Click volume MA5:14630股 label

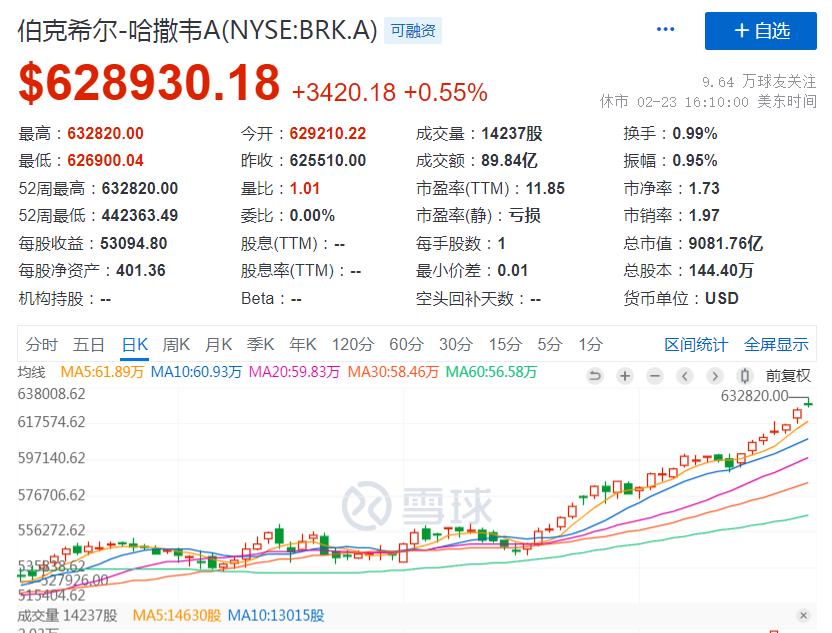[177, 615]
